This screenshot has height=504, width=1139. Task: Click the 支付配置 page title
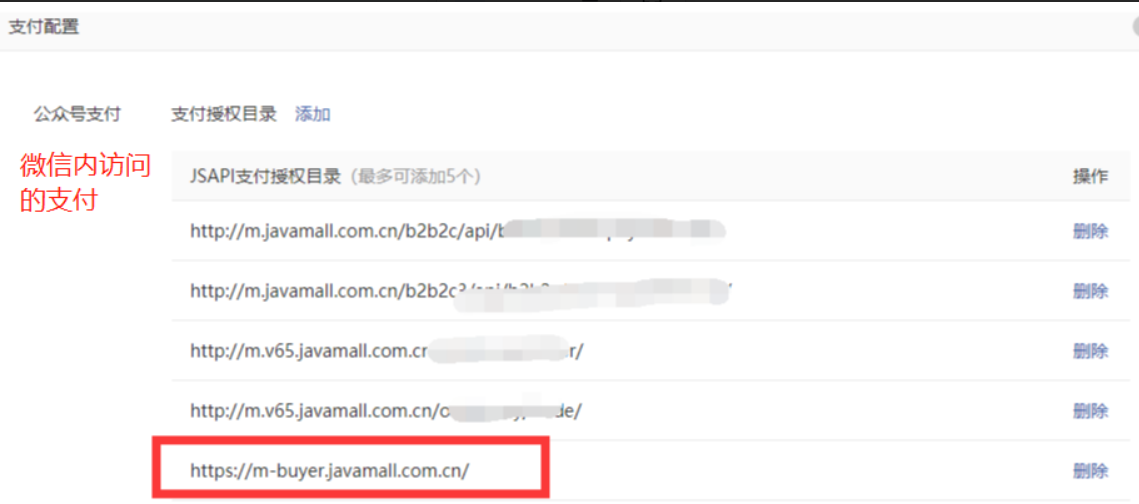44,28
